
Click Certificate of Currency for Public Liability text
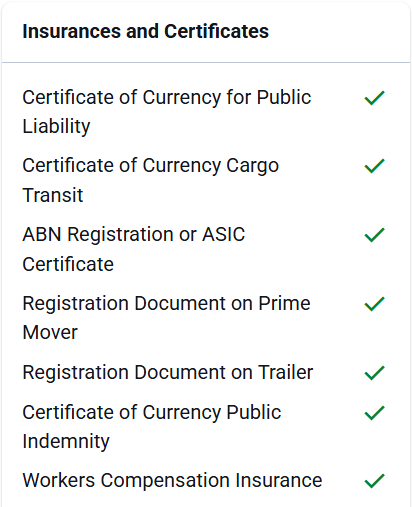tap(167, 112)
